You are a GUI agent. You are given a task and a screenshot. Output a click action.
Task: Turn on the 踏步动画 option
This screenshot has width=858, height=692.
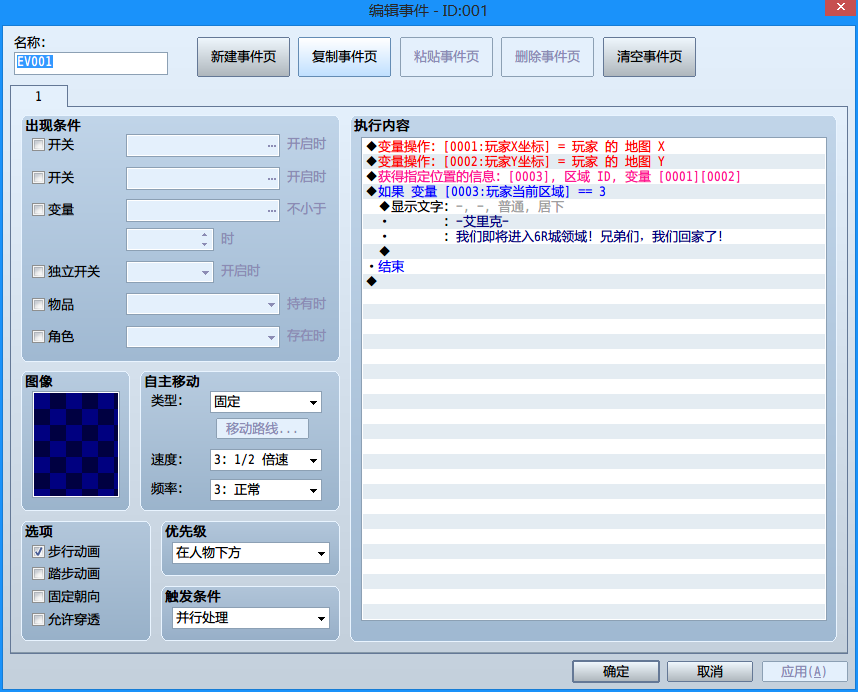click(x=38, y=573)
